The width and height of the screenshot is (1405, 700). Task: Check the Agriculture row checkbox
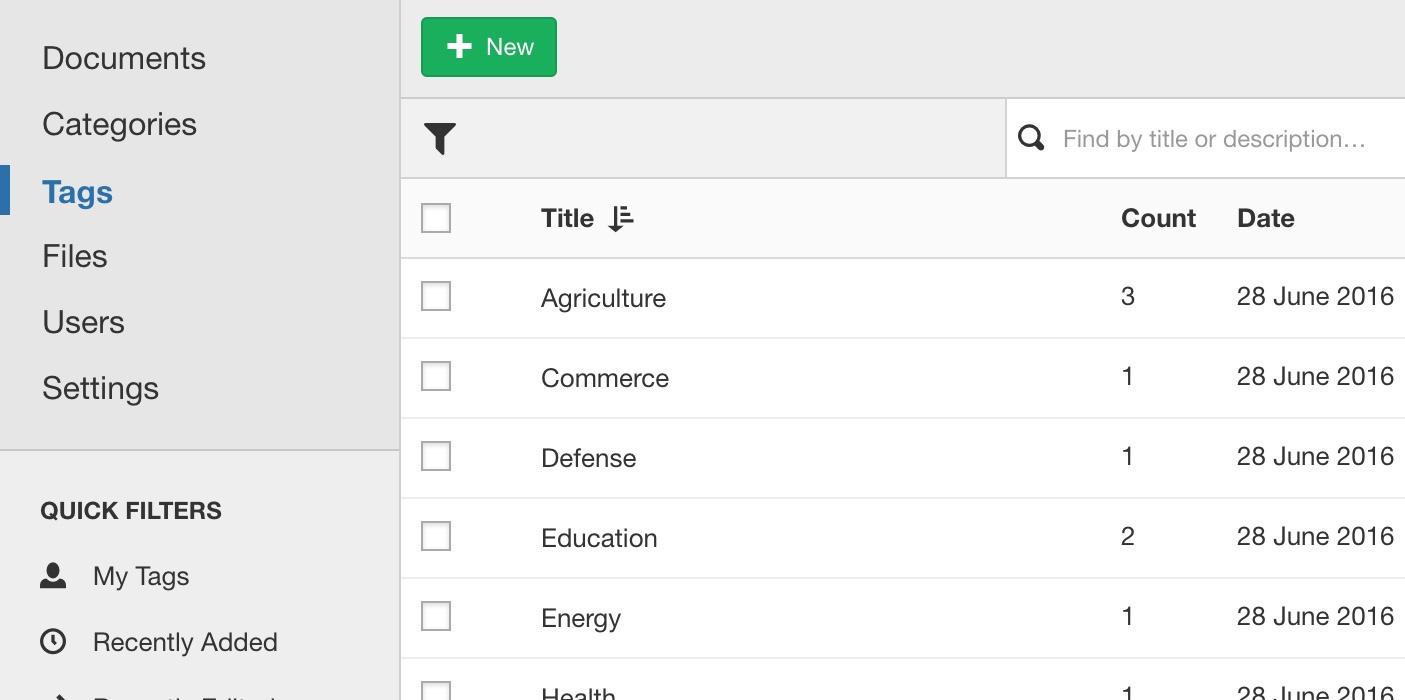[x=436, y=296]
